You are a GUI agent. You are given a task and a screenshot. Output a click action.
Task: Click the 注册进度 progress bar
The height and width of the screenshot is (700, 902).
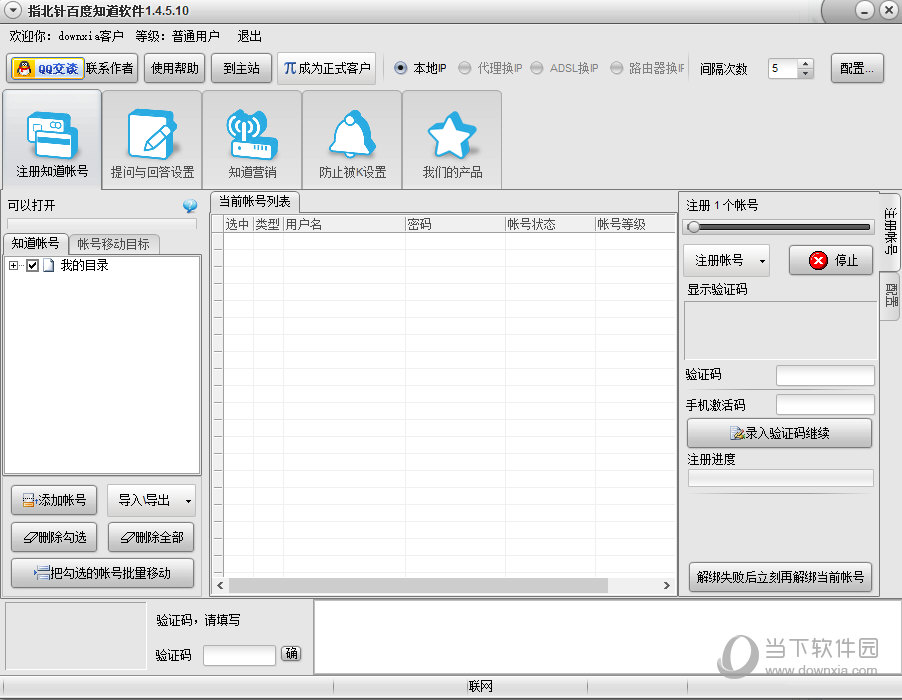click(x=781, y=478)
